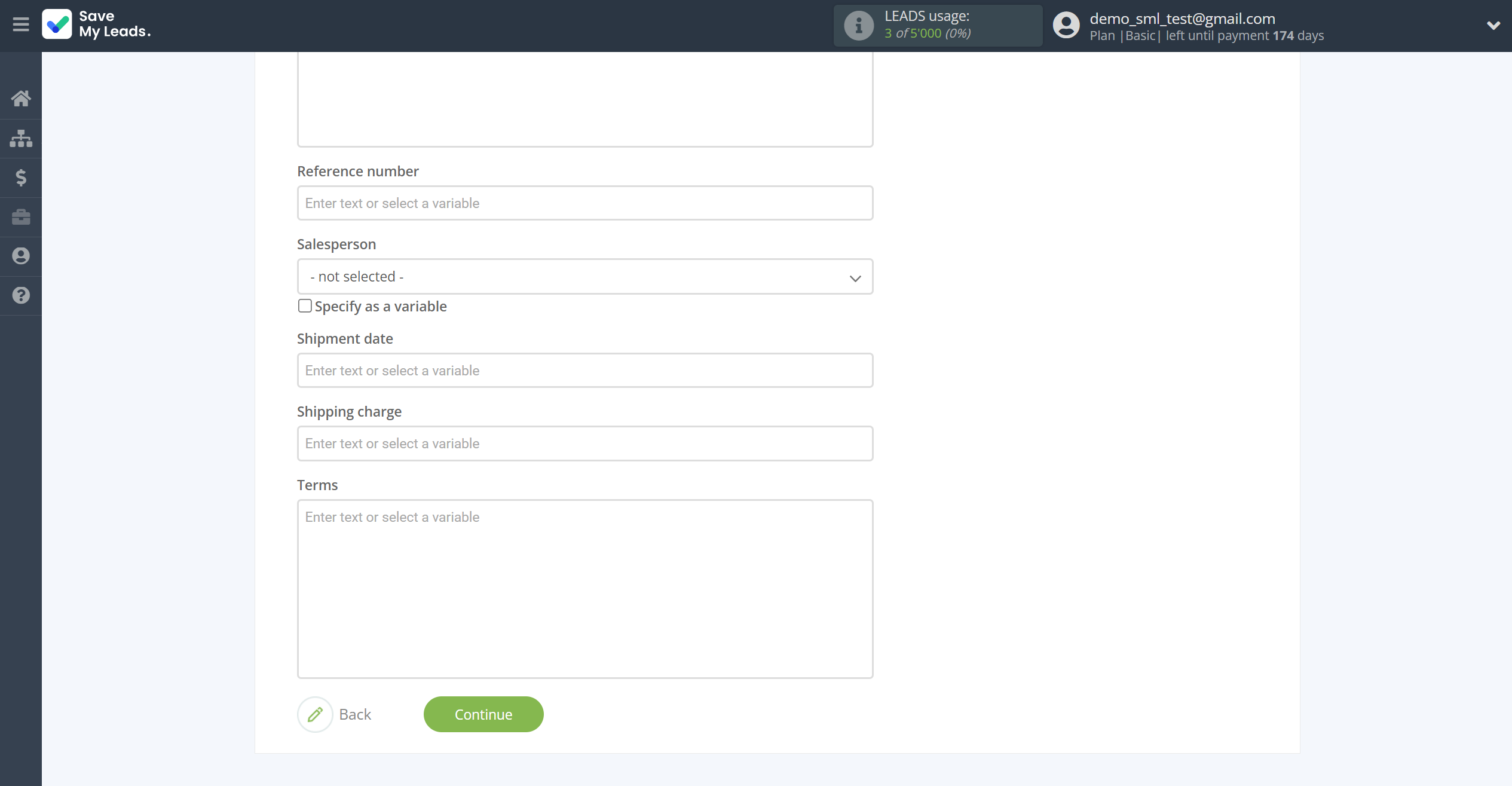Click demo_sml_test@gmail.com account email

1182,19
